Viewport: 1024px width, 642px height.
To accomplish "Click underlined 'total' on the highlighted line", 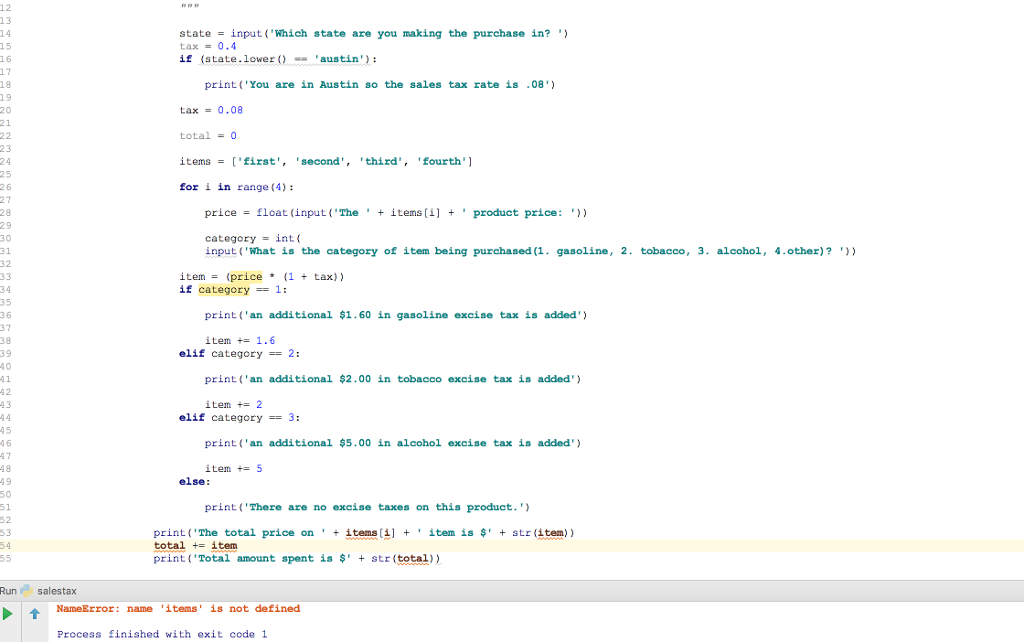I will (168, 546).
